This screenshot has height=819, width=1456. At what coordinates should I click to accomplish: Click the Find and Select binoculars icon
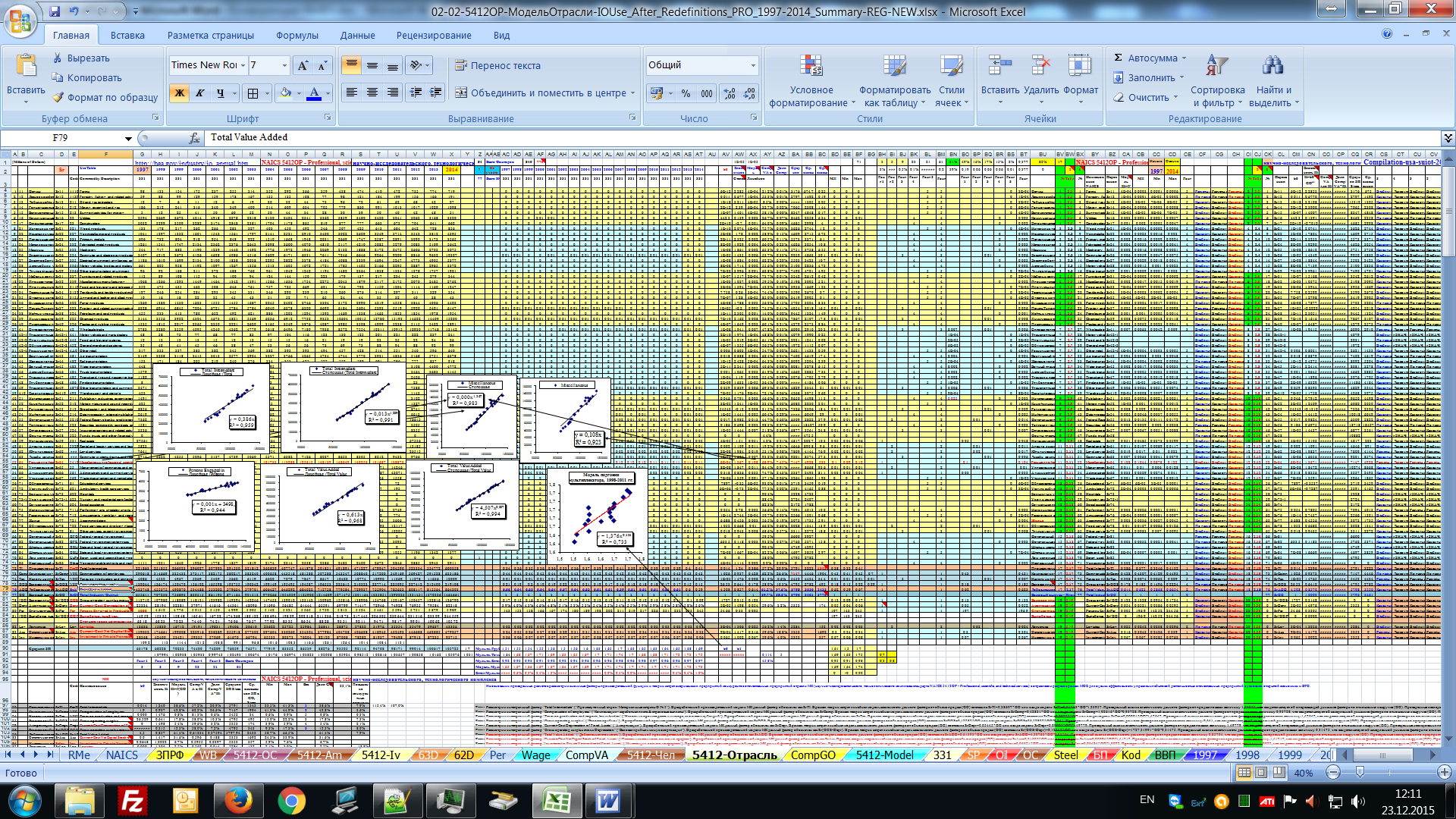pyautogui.click(x=1272, y=67)
